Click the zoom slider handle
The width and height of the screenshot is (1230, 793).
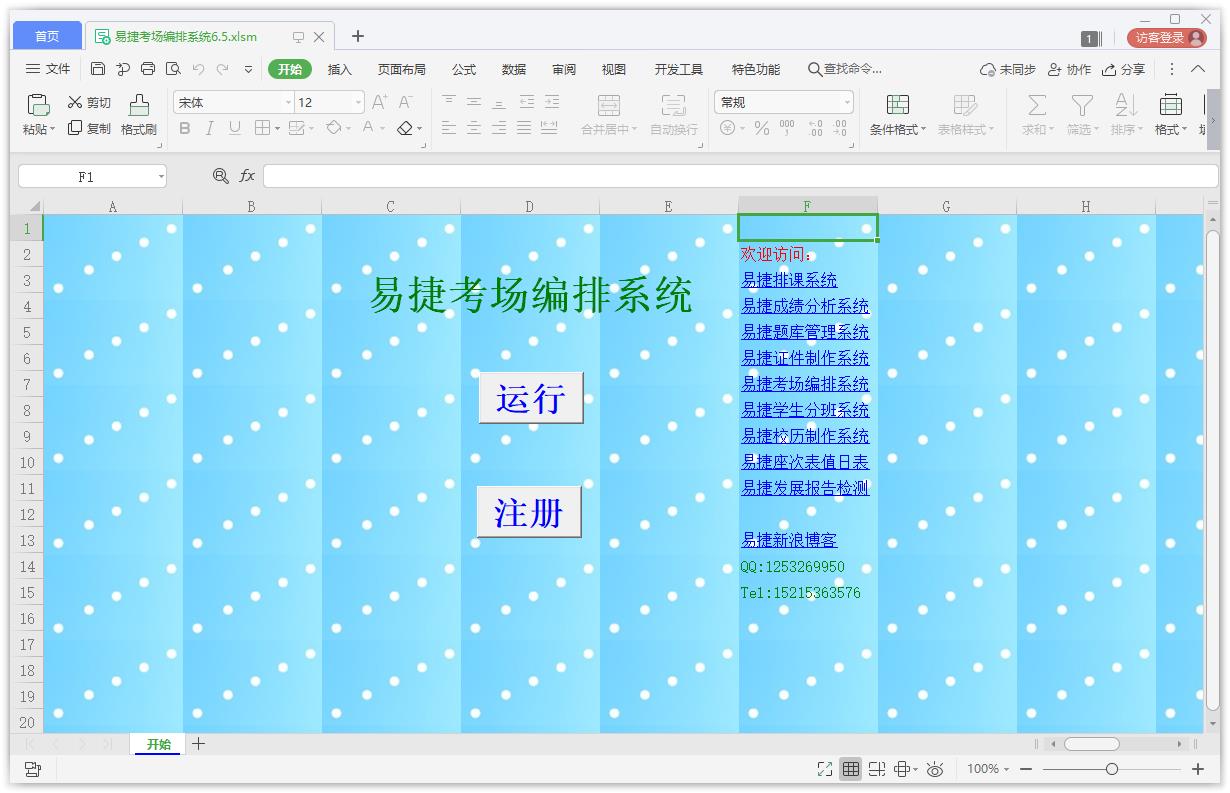(1111, 769)
